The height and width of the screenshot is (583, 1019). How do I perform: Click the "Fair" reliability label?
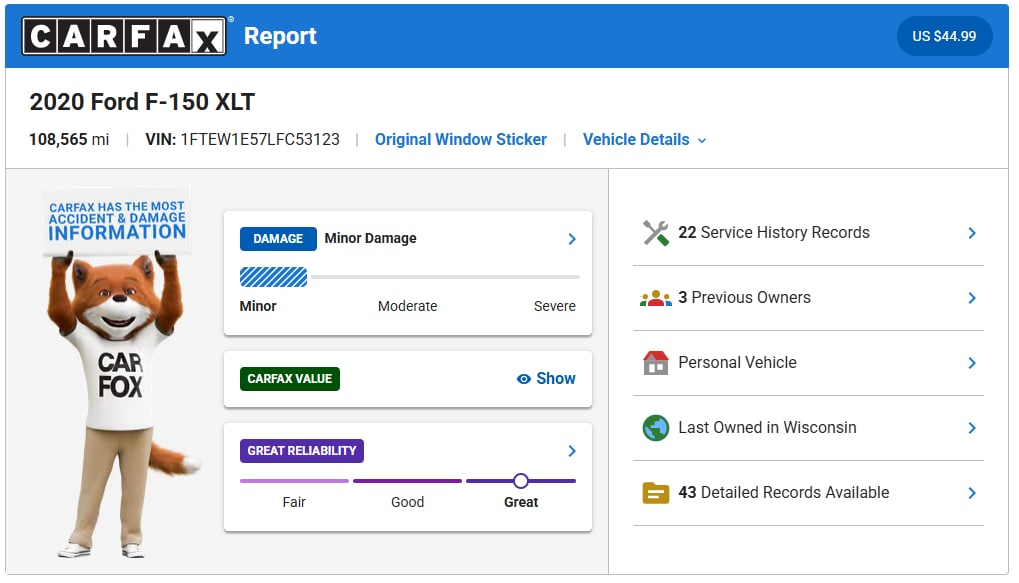[294, 502]
